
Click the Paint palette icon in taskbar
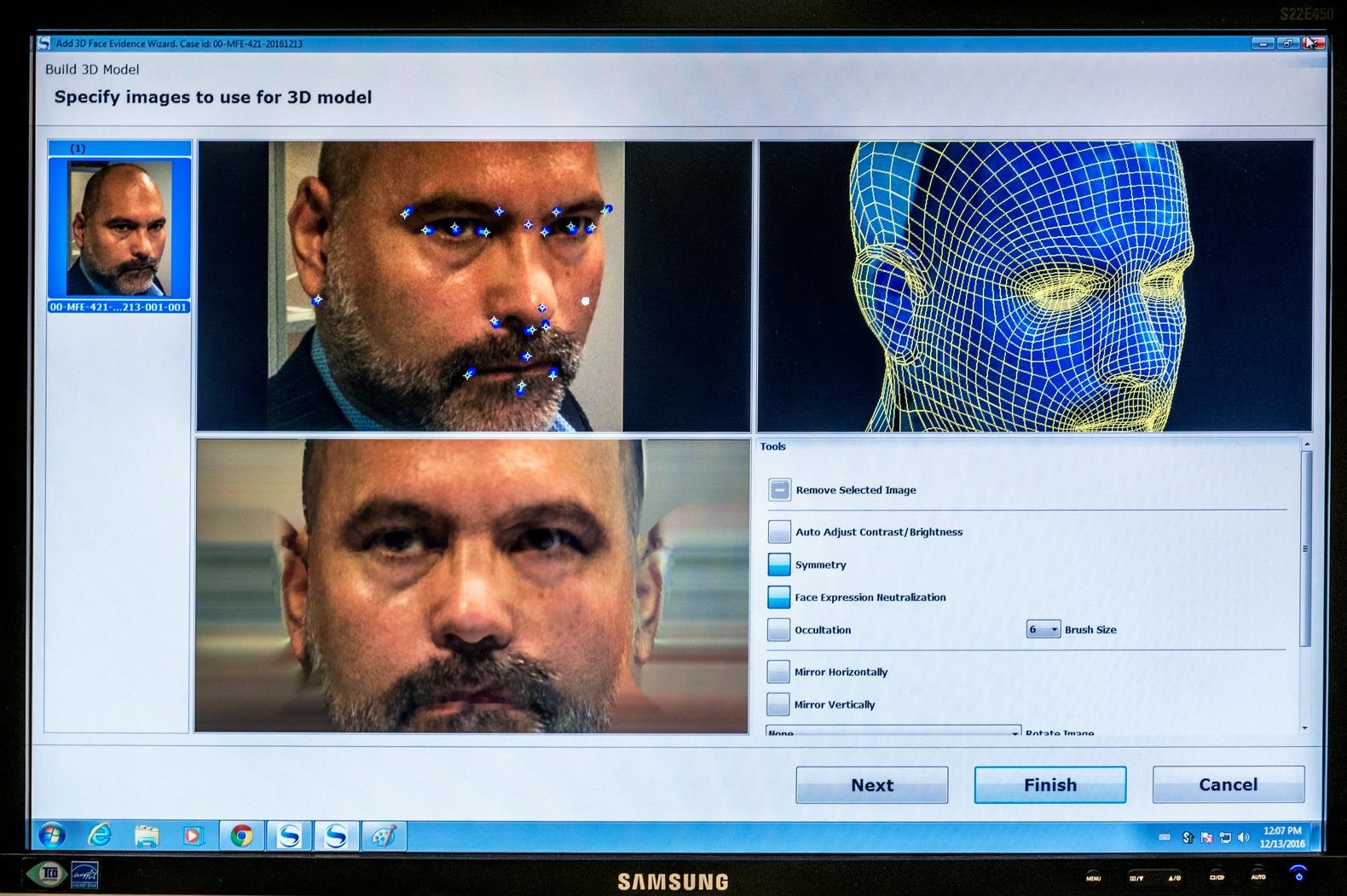click(x=383, y=836)
